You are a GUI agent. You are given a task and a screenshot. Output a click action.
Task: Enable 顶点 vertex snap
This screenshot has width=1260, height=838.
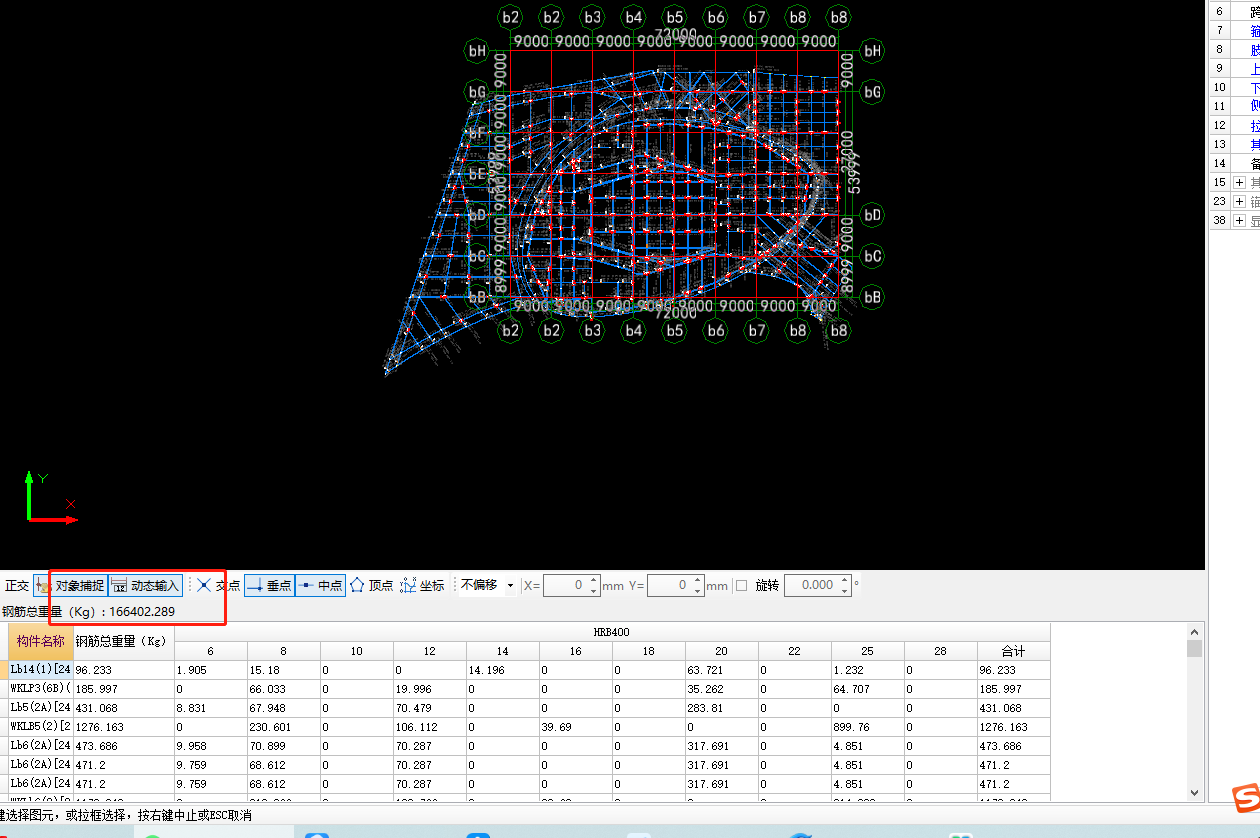pyautogui.click(x=371, y=586)
